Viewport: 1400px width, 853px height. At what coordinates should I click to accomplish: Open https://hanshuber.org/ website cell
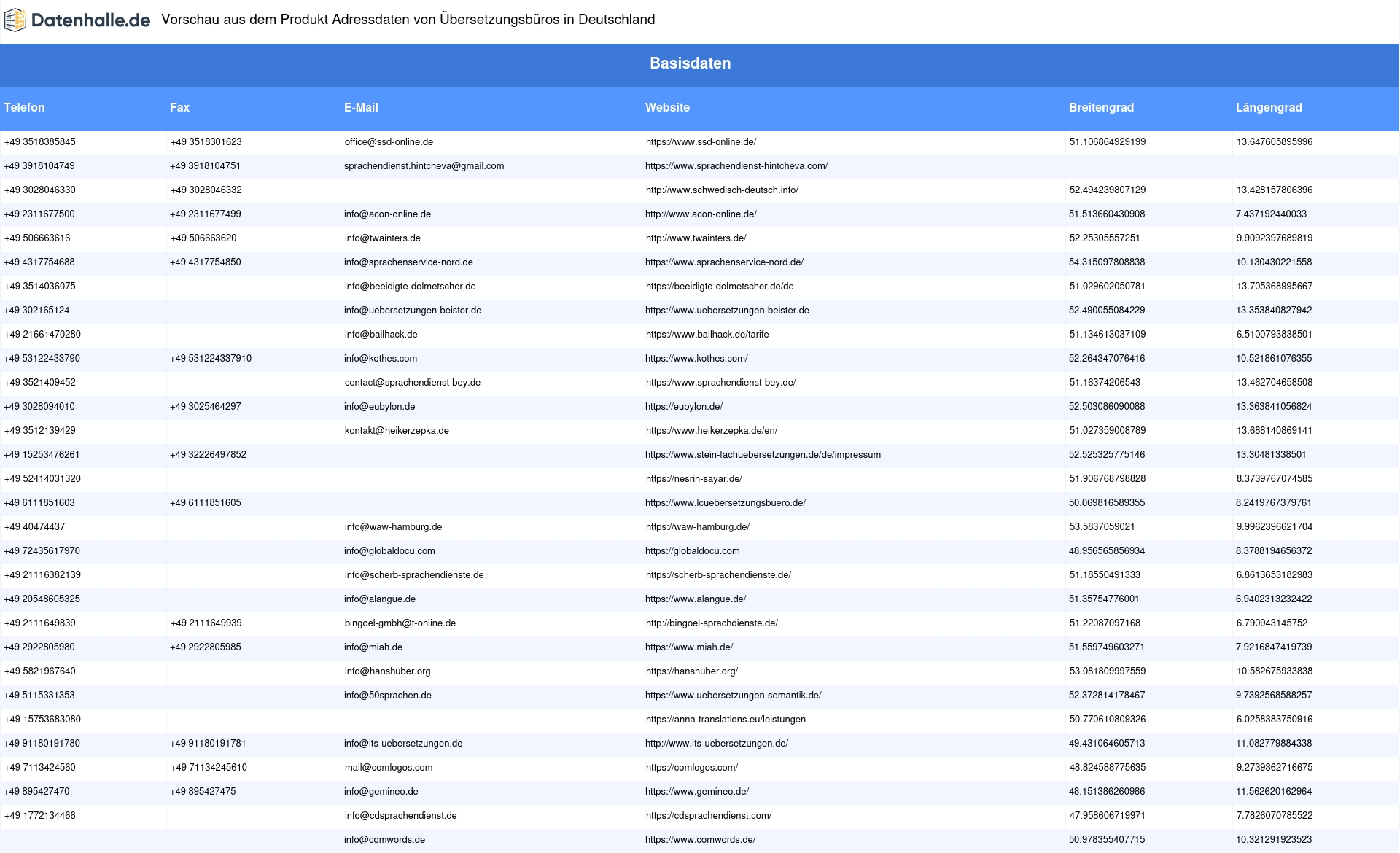pyautogui.click(x=692, y=671)
